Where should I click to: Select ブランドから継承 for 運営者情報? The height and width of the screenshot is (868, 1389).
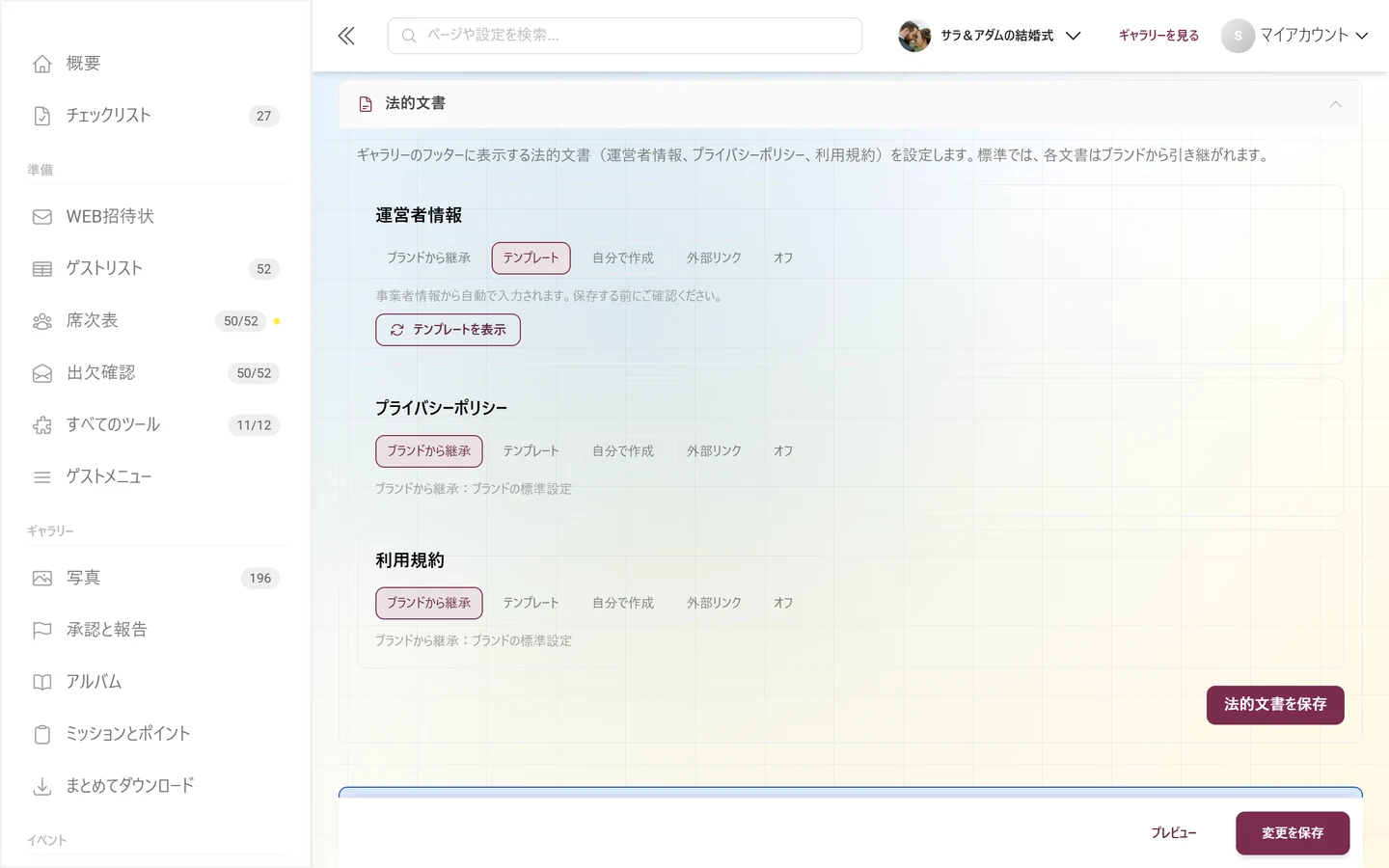(429, 258)
